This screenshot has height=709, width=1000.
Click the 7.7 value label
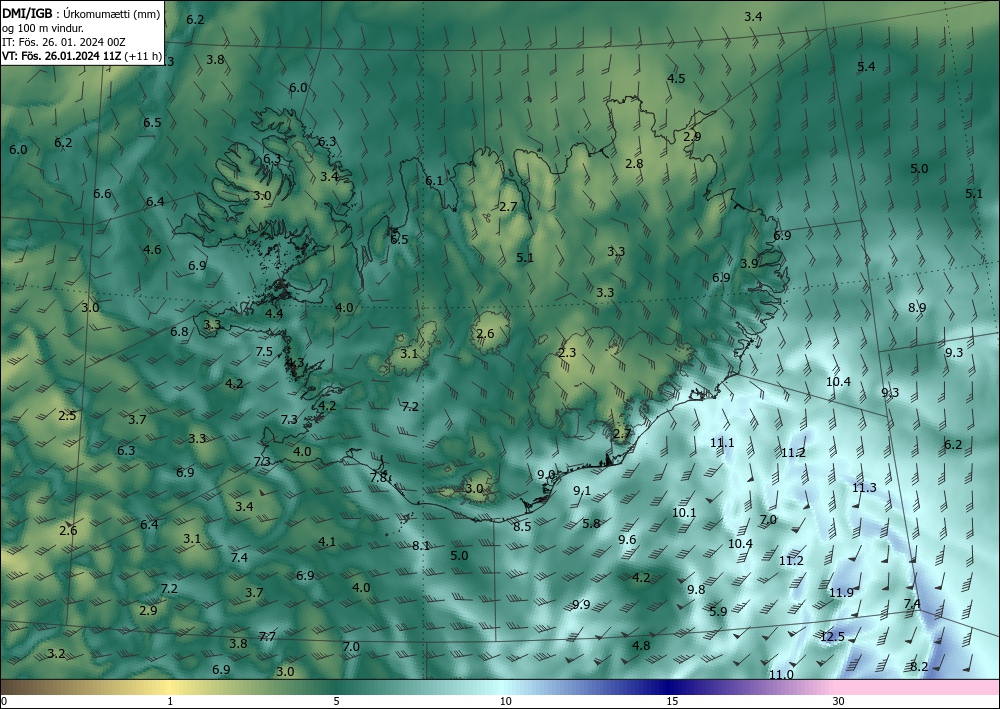point(267,636)
